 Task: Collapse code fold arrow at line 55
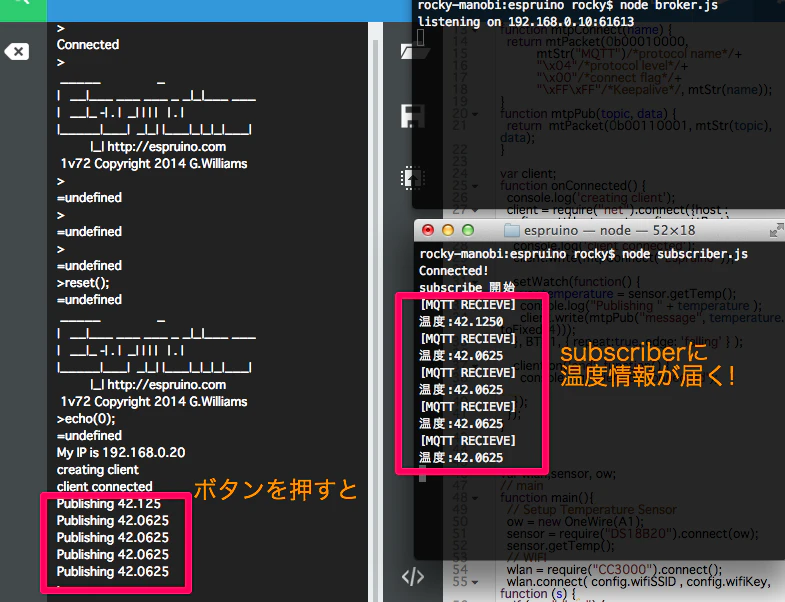click(475, 582)
